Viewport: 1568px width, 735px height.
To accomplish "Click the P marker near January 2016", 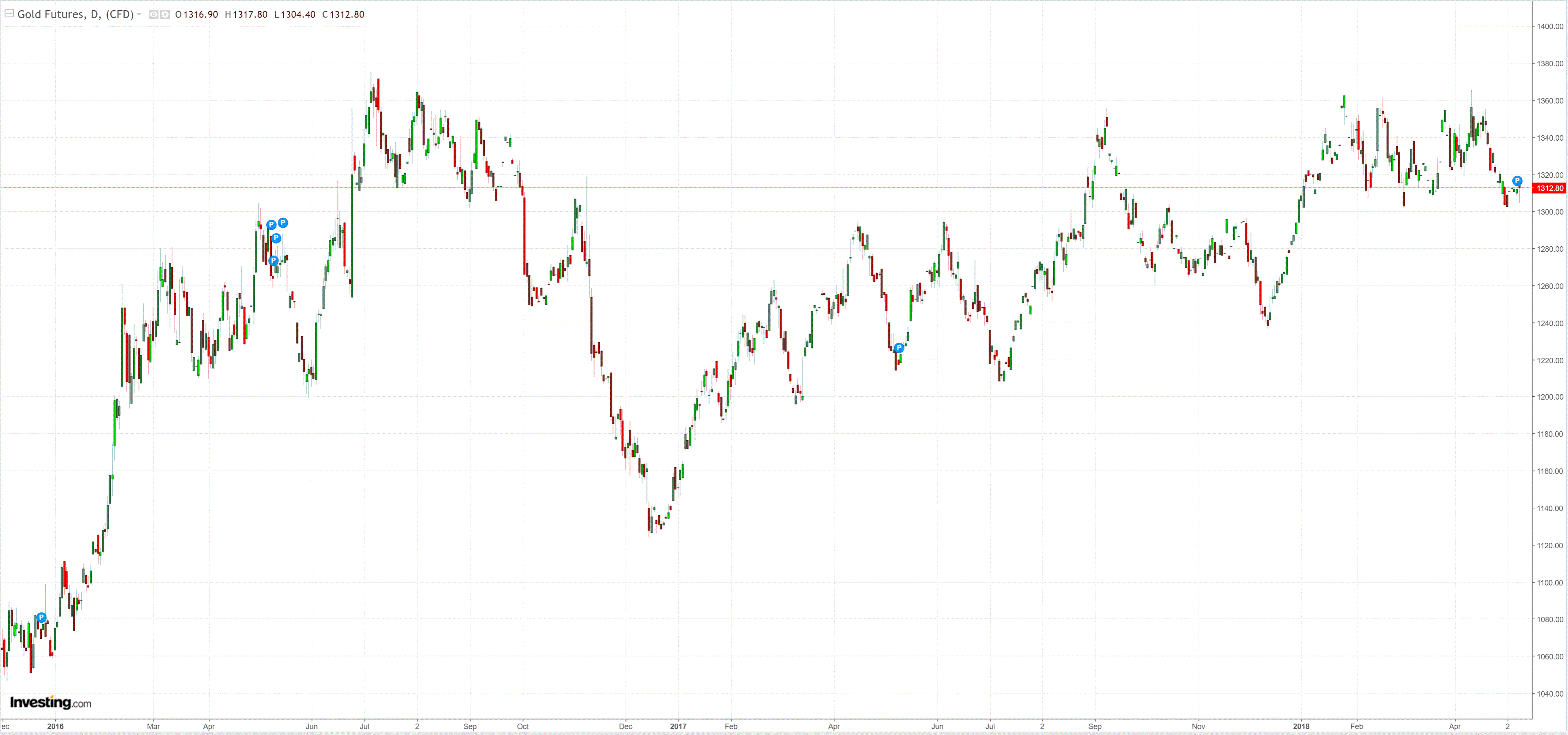I will tap(41, 618).
